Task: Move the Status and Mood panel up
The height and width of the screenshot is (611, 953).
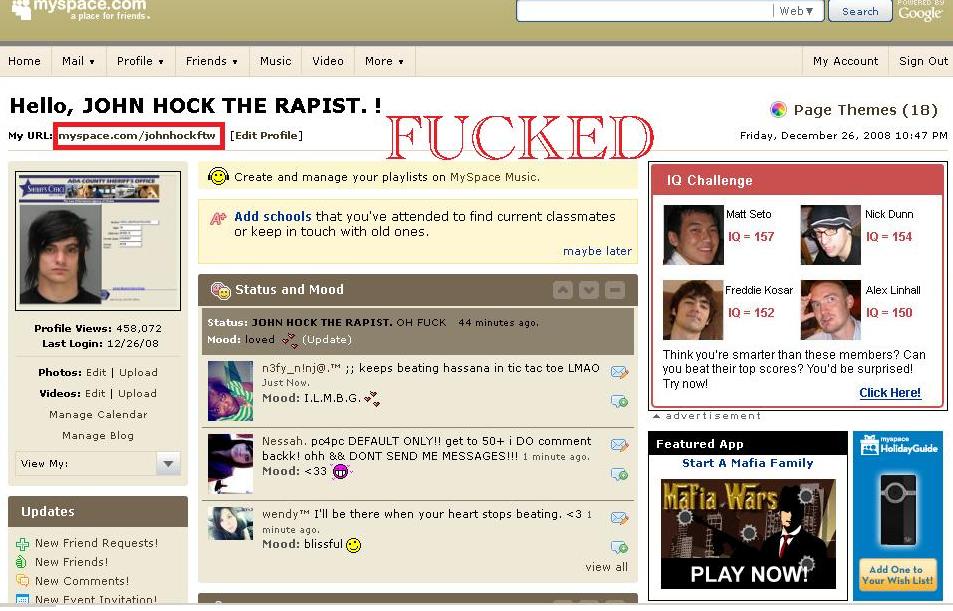Action: (563, 290)
